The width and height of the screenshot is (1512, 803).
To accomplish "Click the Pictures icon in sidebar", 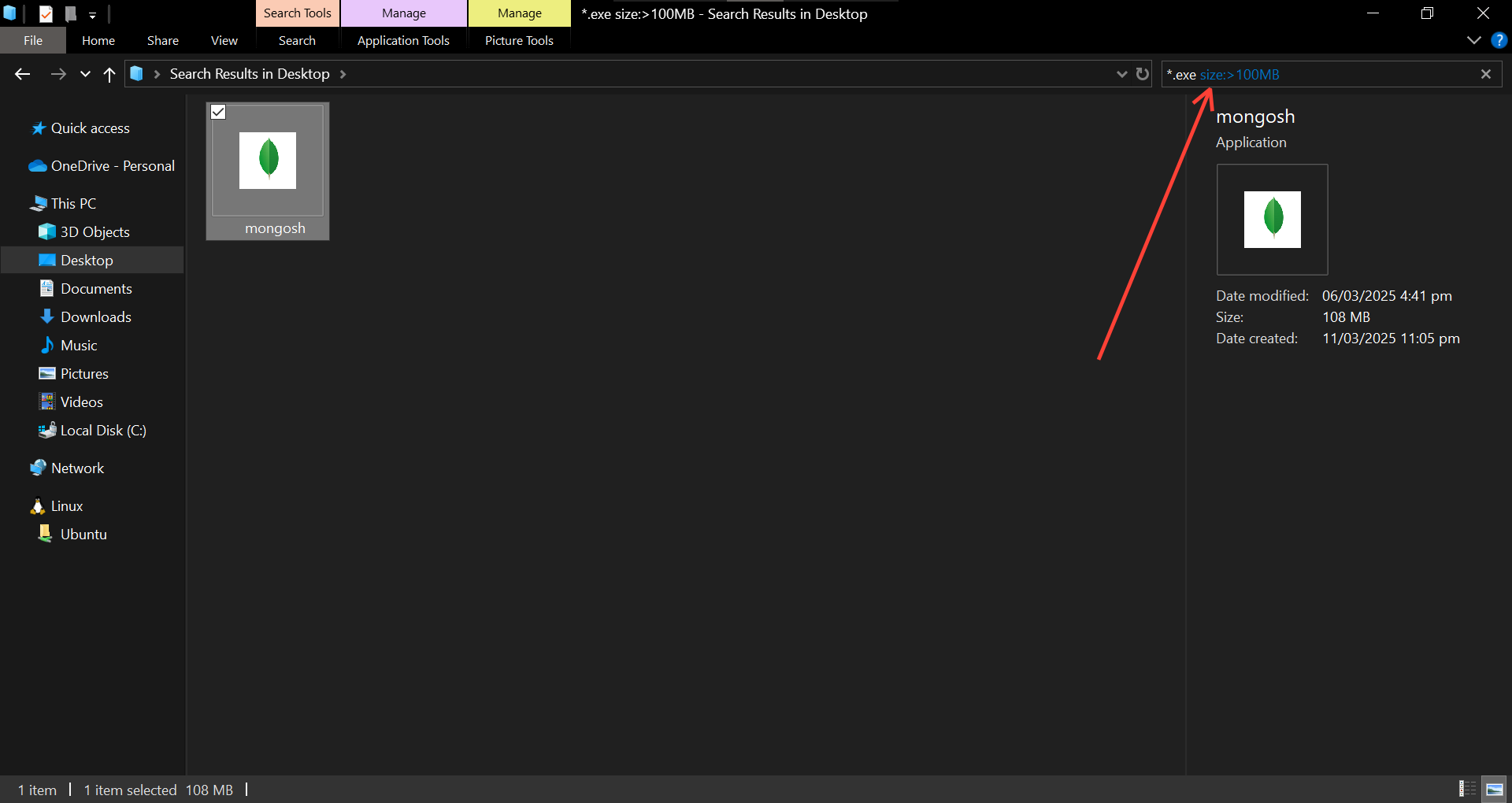I will 47,374.
